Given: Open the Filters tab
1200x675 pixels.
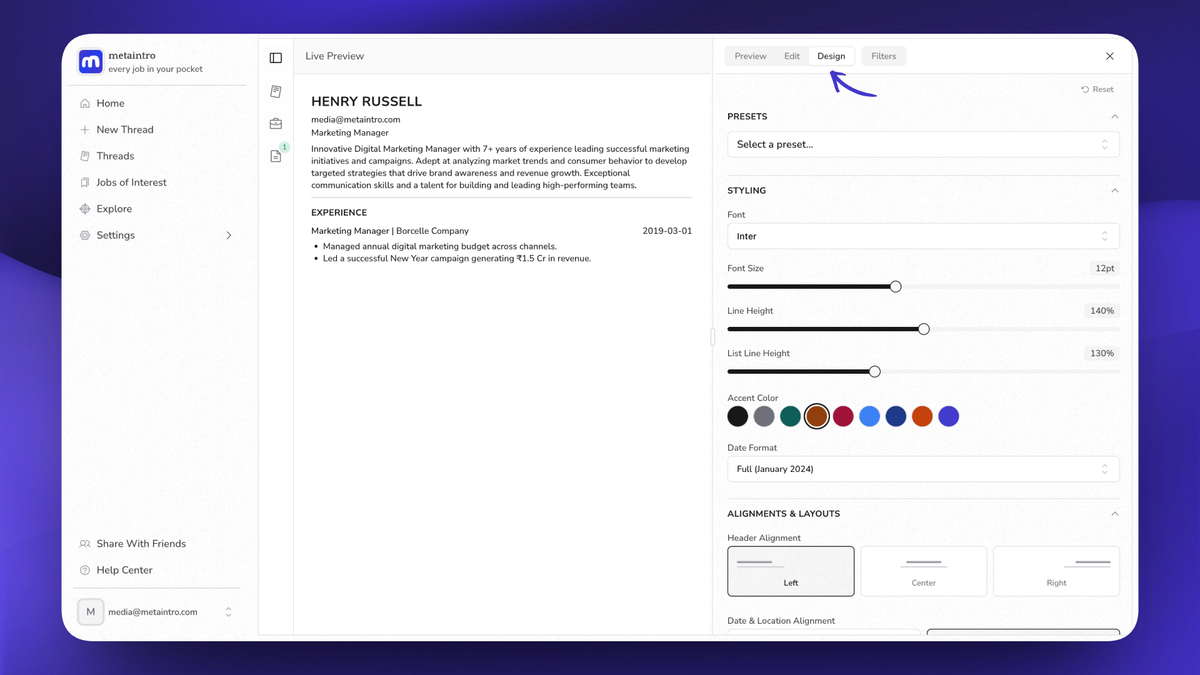Looking at the screenshot, I should pos(884,56).
